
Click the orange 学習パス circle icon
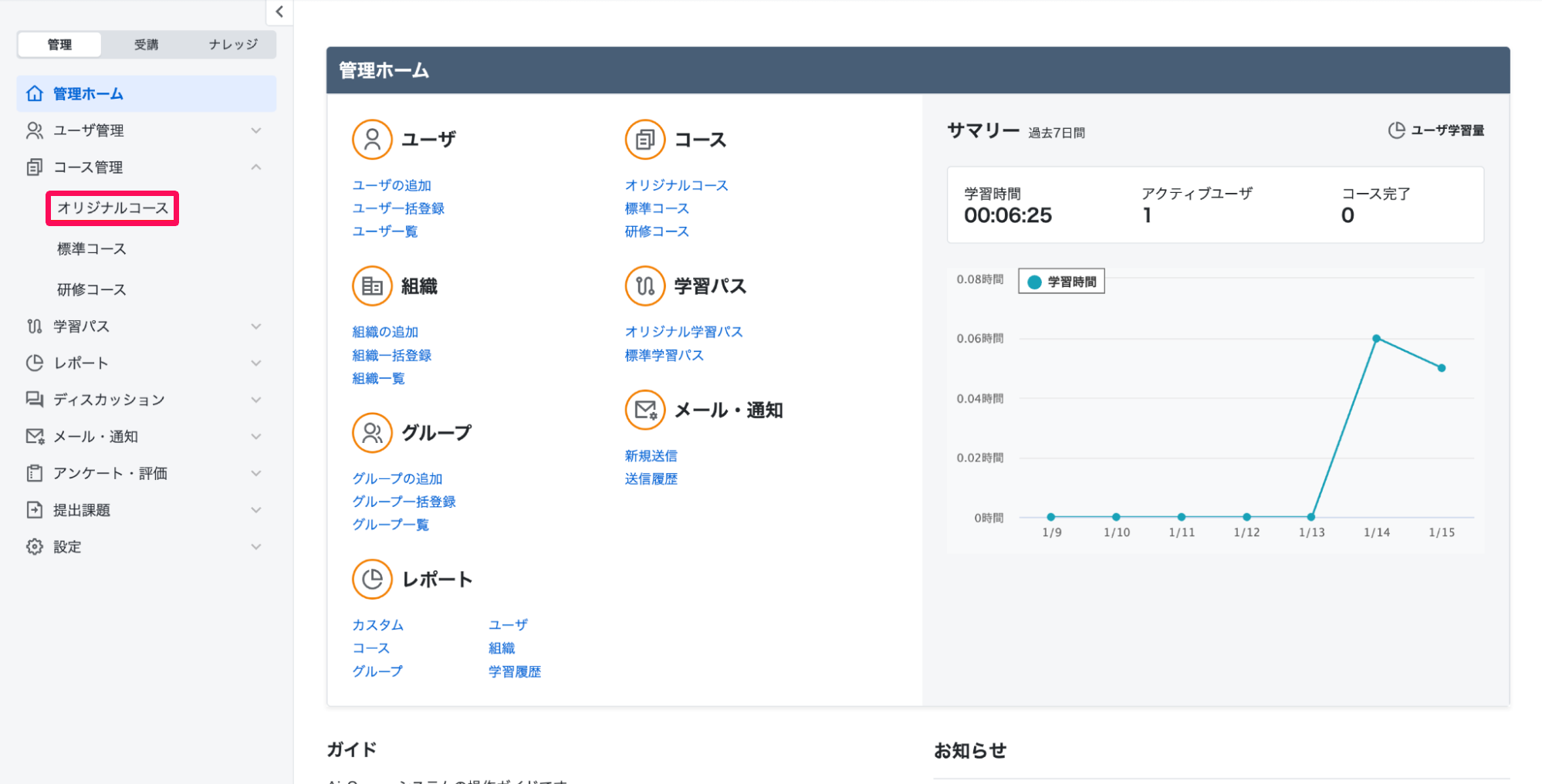click(x=645, y=286)
